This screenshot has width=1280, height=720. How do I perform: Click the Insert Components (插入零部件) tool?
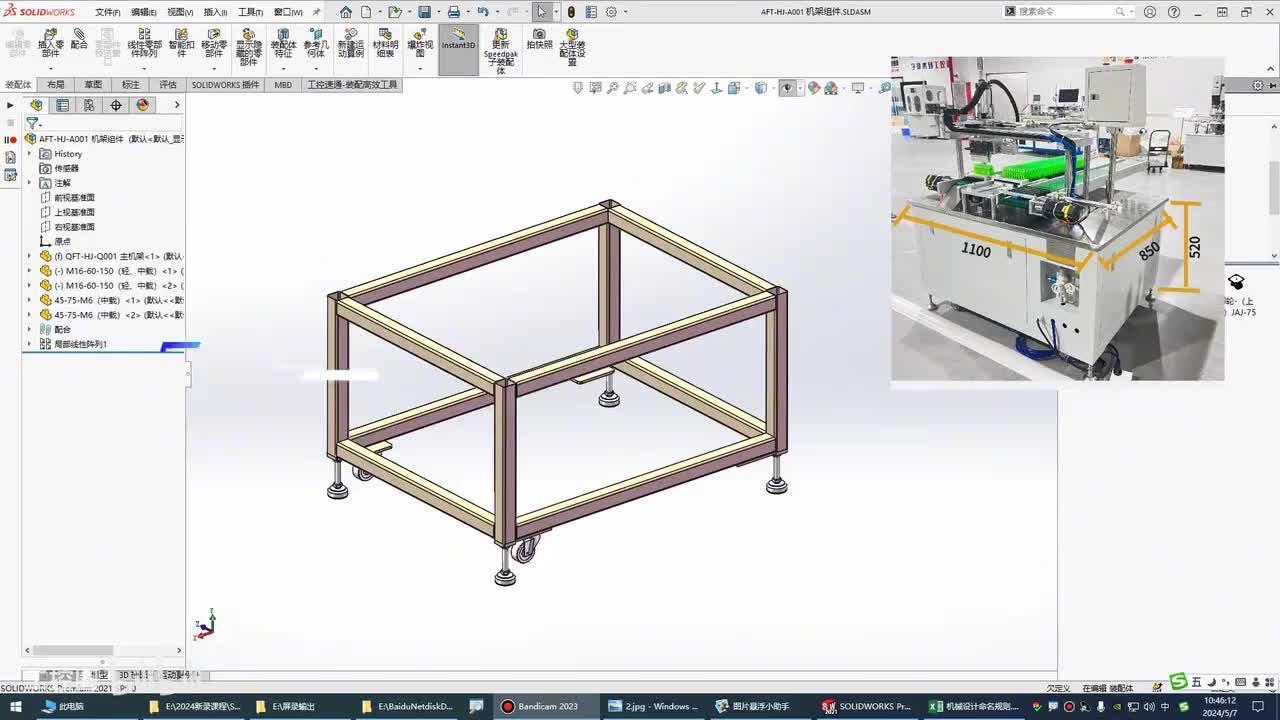51,42
